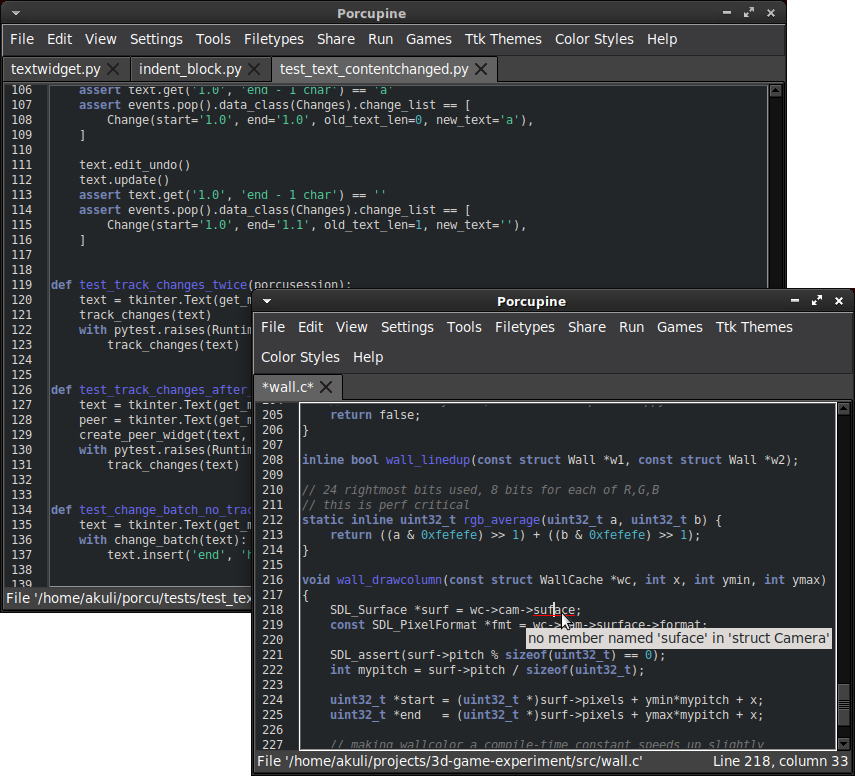
Task: Close the indent_block.py tab
Action: pyautogui.click(x=254, y=69)
